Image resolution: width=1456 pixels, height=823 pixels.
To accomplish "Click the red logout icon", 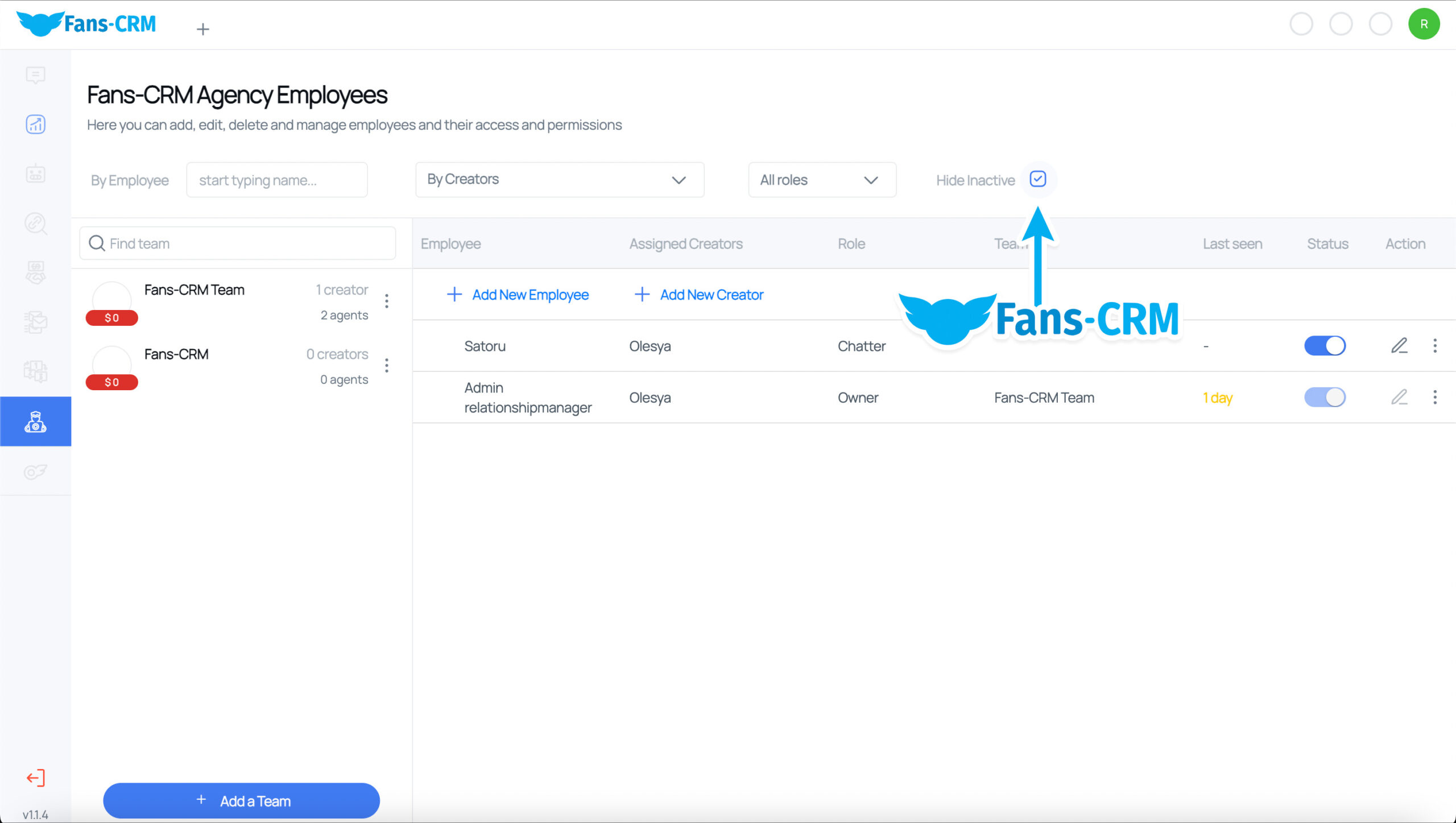I will tap(35, 777).
